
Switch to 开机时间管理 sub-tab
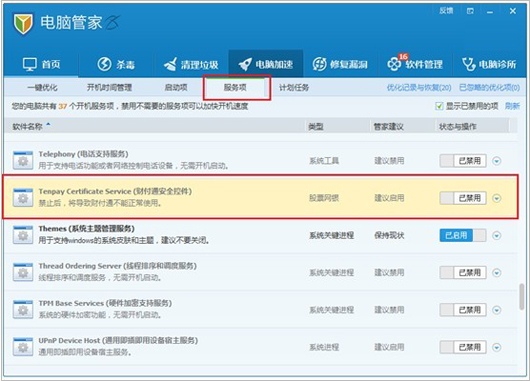coord(109,88)
